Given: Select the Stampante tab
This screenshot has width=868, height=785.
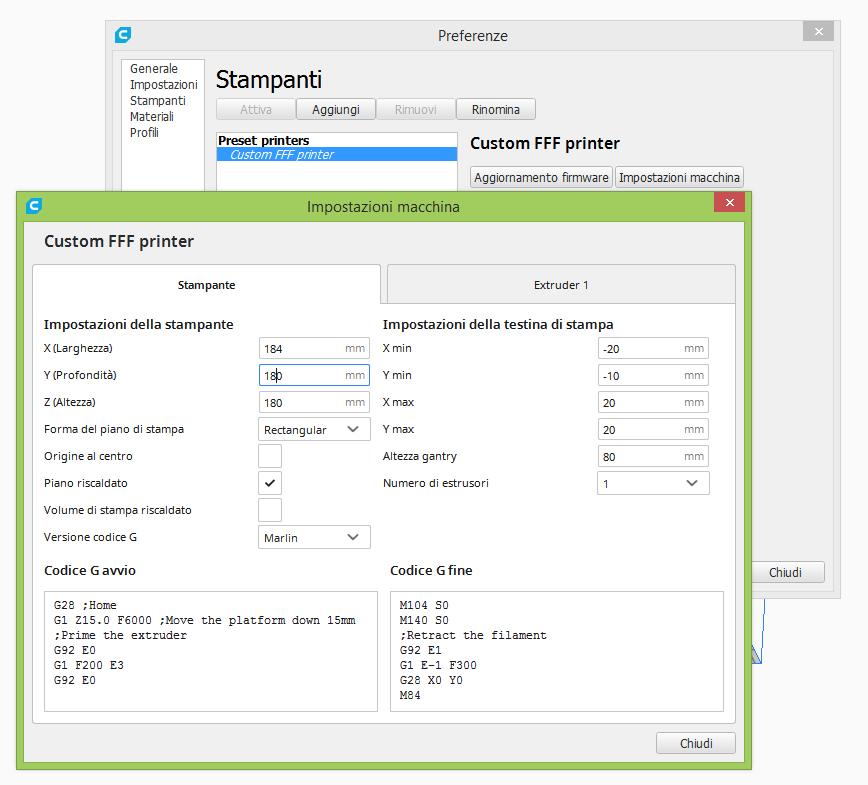Looking at the screenshot, I should click(x=207, y=285).
